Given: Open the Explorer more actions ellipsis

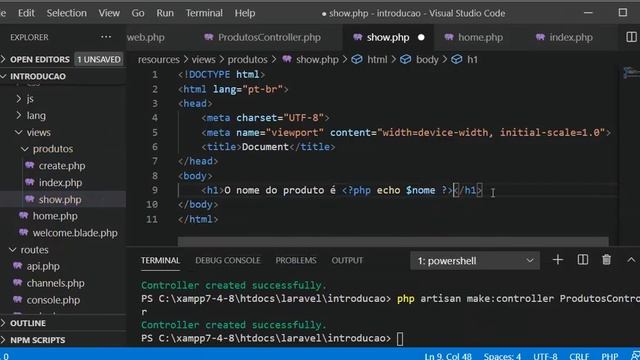Looking at the screenshot, I should [x=106, y=37].
